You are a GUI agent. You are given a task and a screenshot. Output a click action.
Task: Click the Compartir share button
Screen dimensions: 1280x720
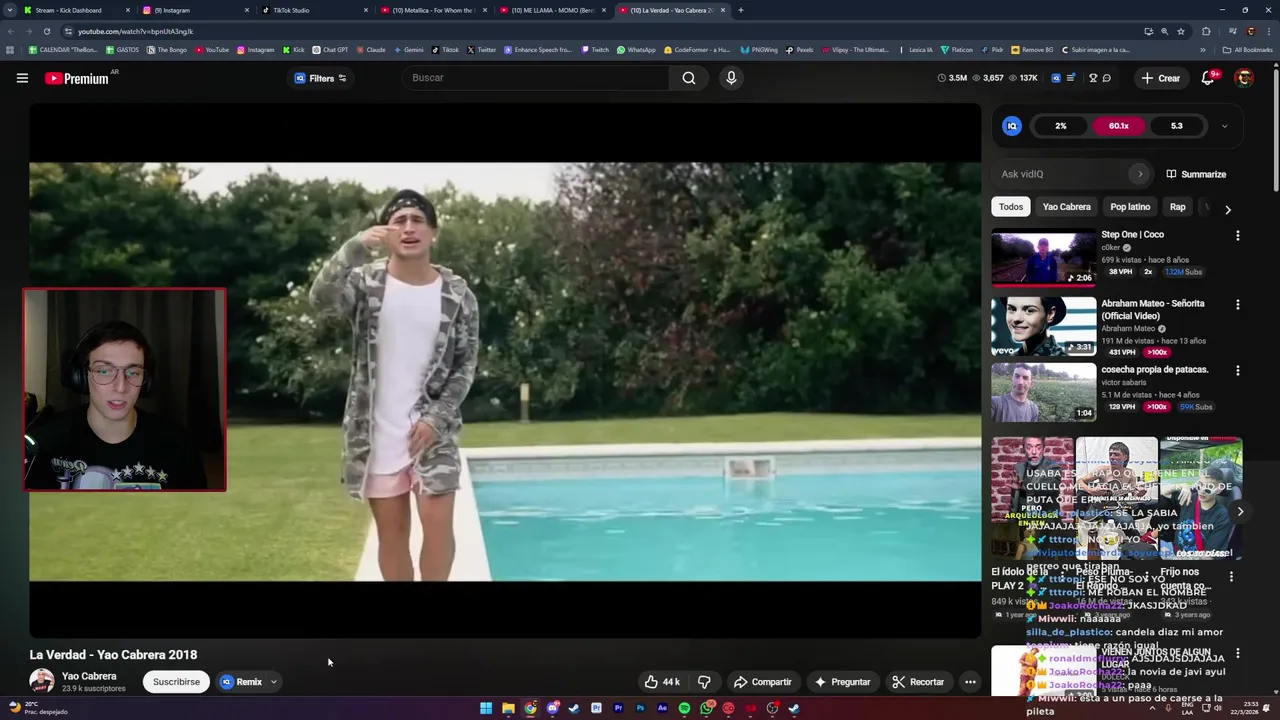[x=762, y=682]
